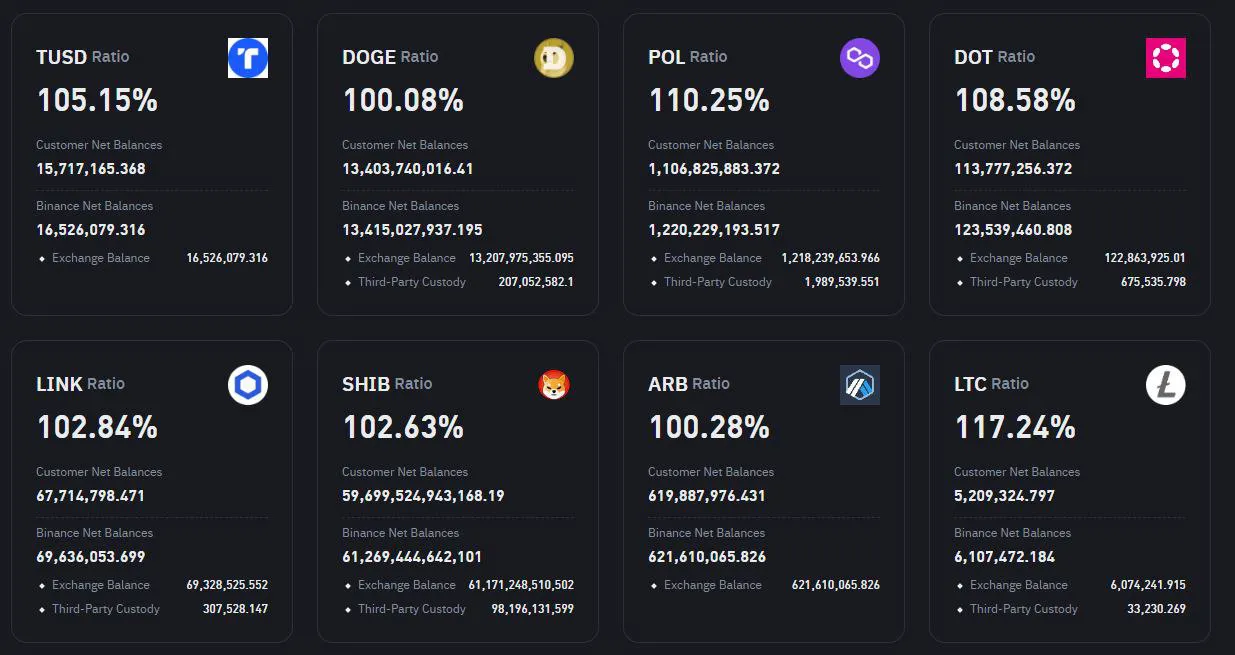Click DOT Customer Net Balances label
The height and width of the screenshot is (655, 1235).
(x=1017, y=145)
